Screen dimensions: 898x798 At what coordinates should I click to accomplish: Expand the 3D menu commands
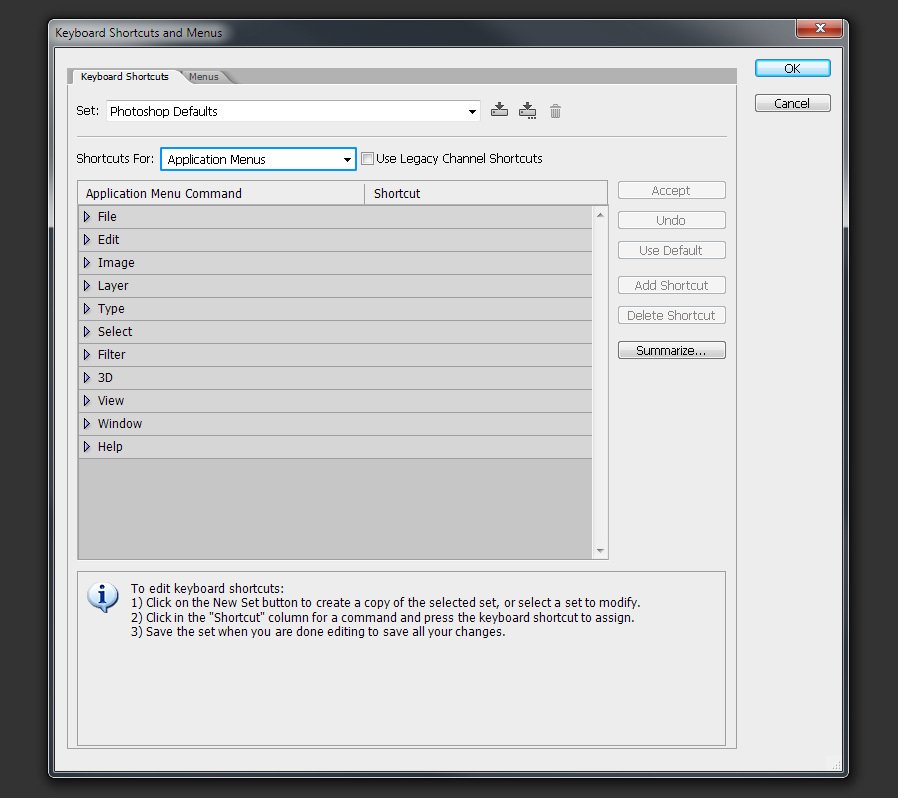point(87,378)
